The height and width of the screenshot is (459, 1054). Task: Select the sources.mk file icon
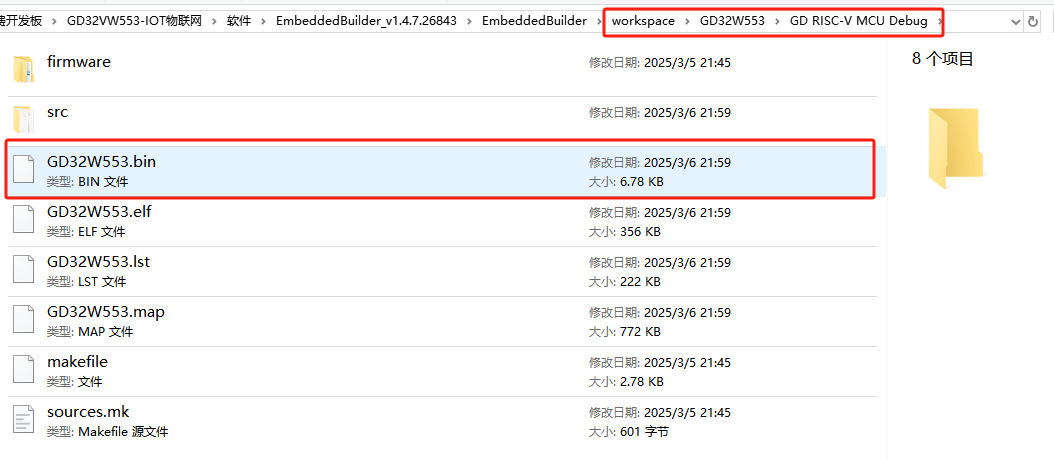pyautogui.click(x=23, y=420)
